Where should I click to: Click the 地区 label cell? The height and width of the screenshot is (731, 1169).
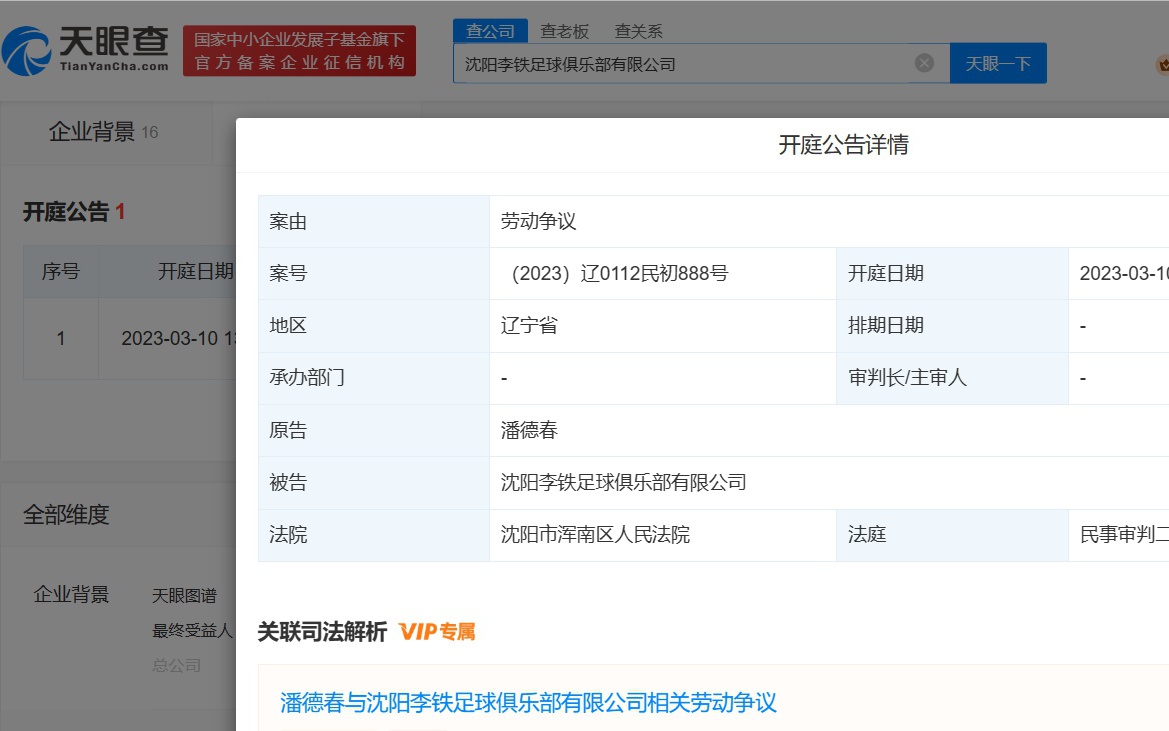tap(374, 326)
